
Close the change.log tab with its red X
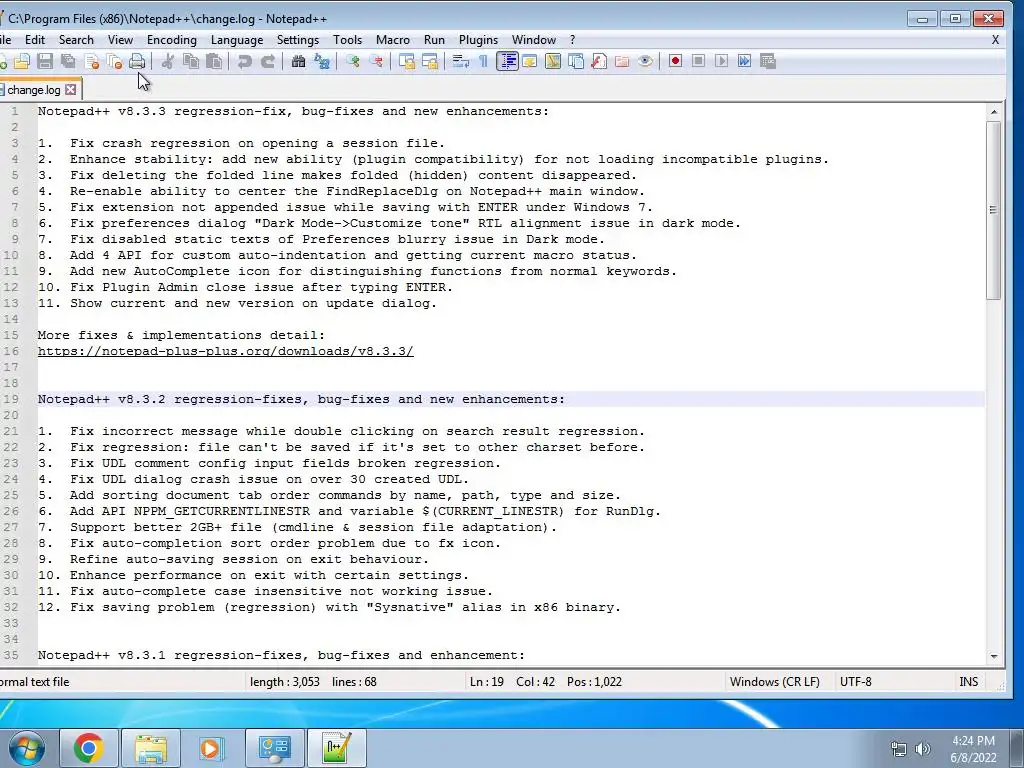point(71,89)
